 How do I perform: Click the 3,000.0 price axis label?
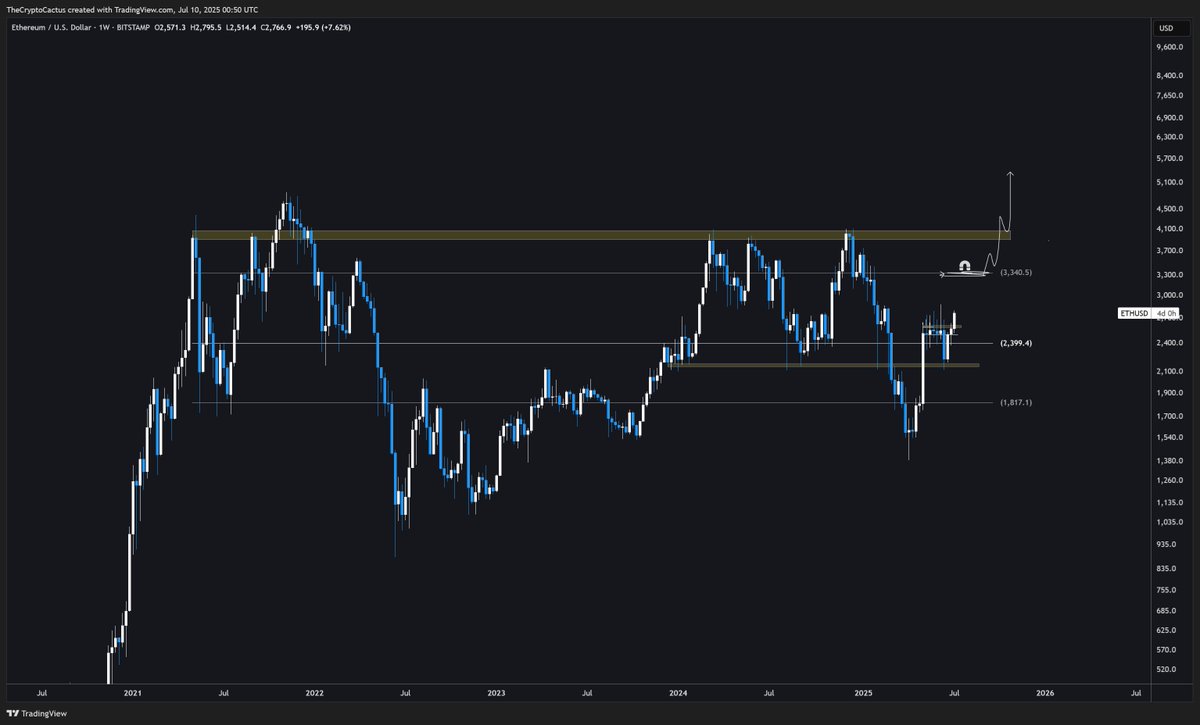[x=1170, y=296]
